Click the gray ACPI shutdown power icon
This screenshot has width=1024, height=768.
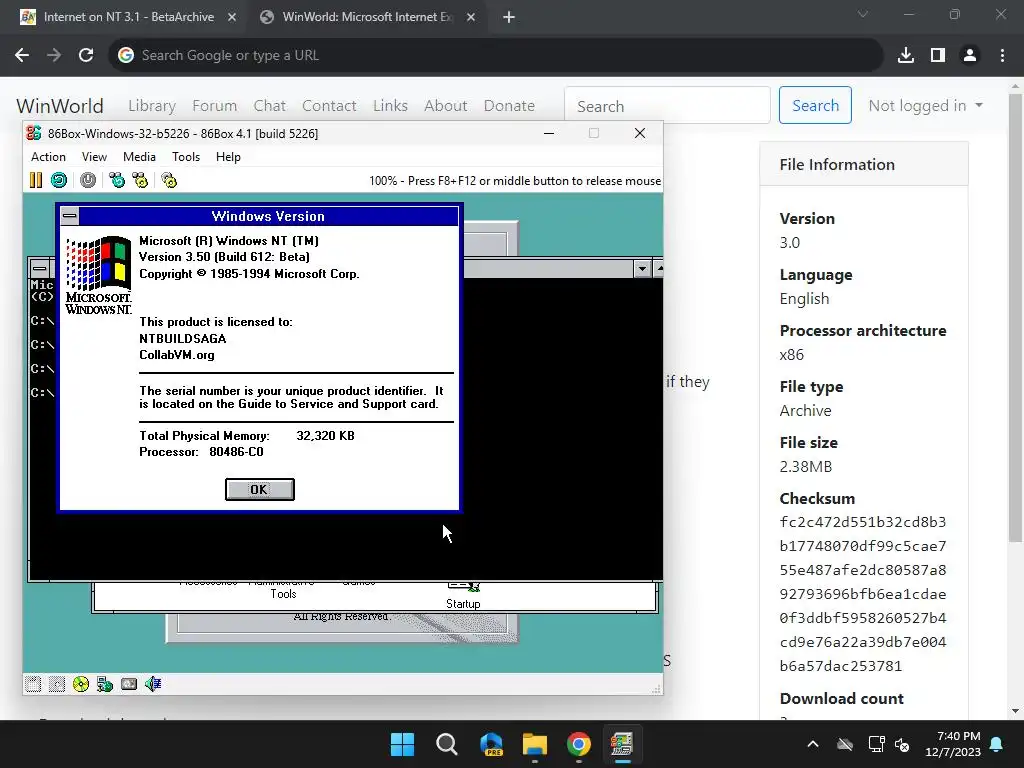pos(88,180)
